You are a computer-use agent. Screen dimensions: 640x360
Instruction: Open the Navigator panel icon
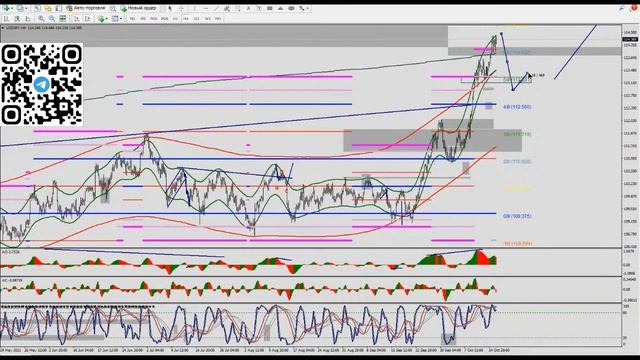(48, 8)
